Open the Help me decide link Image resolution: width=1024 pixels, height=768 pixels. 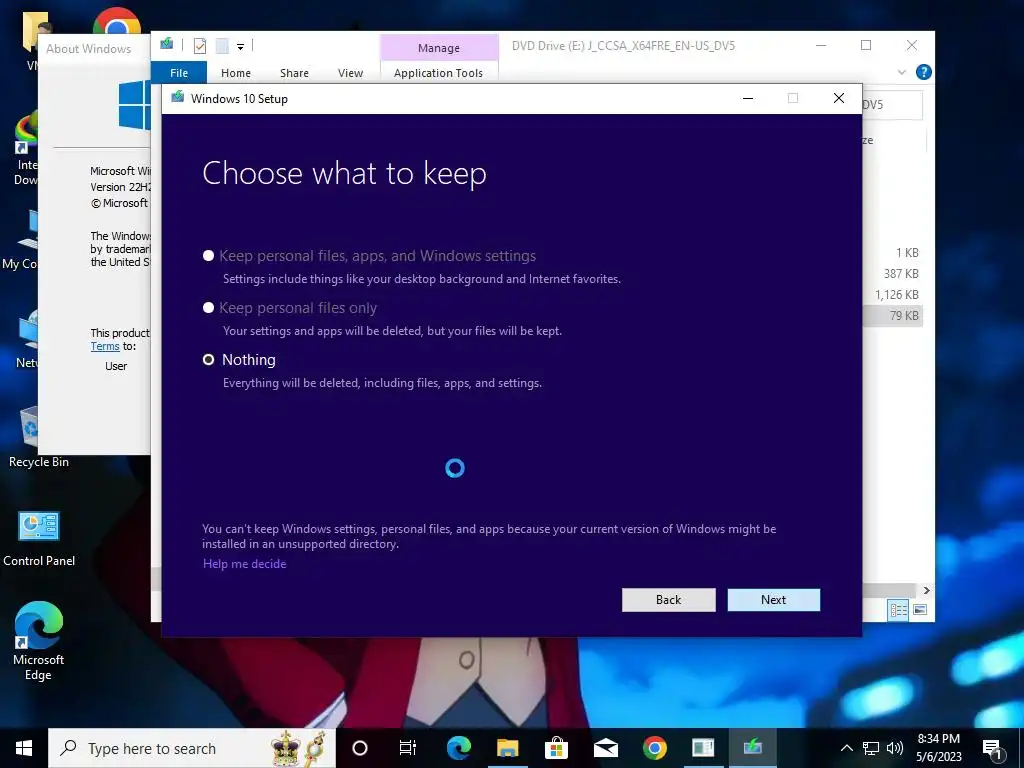[x=244, y=564]
